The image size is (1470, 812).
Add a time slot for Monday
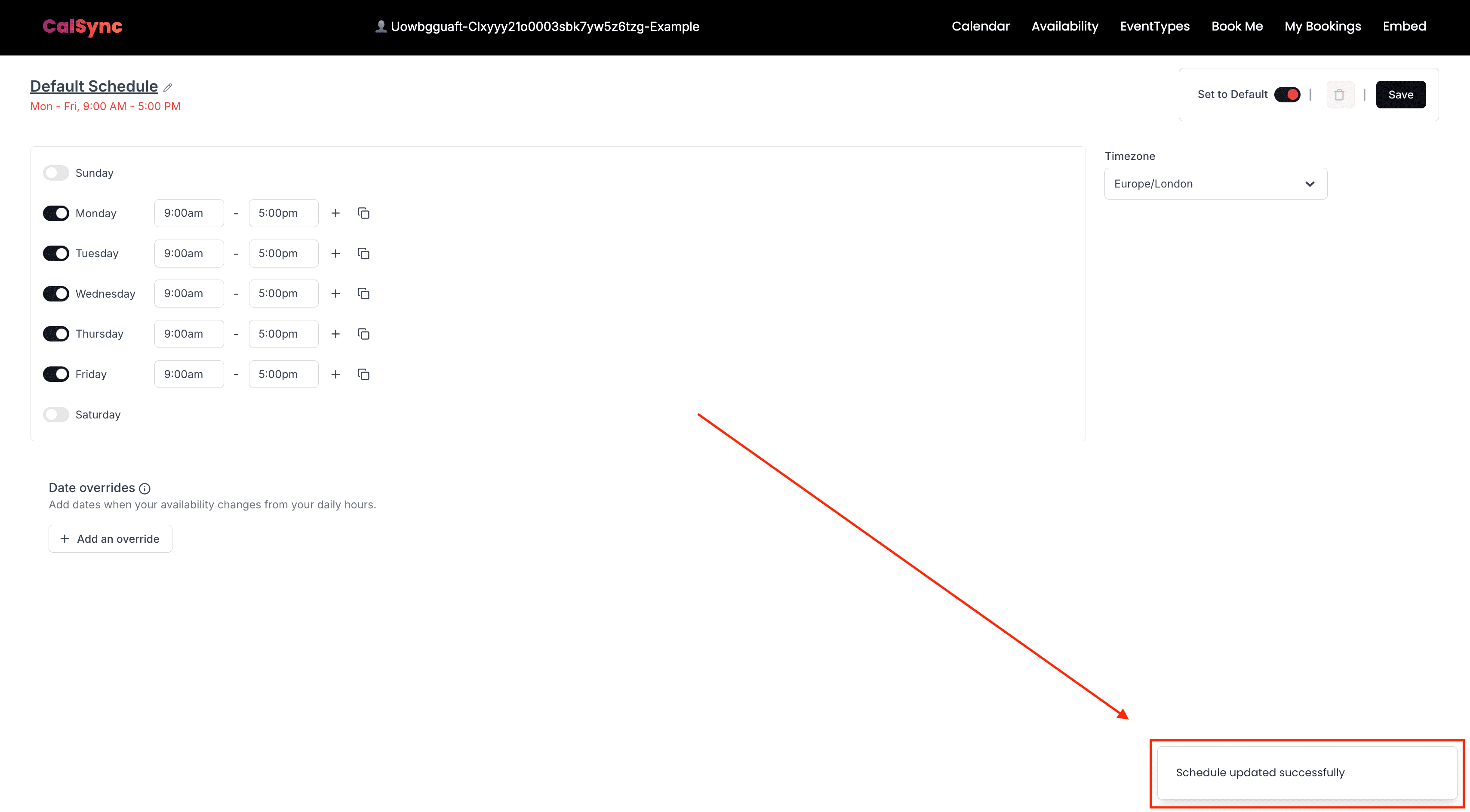(335, 213)
